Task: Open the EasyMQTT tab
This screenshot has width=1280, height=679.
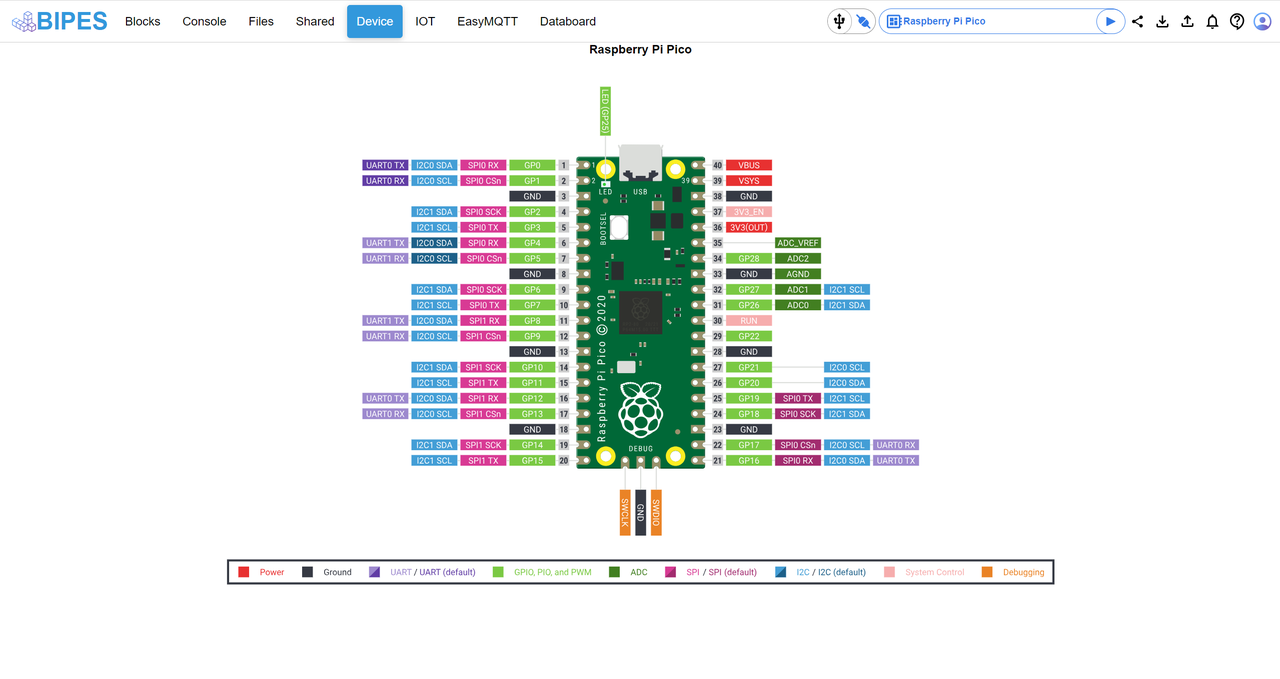Action: [487, 21]
